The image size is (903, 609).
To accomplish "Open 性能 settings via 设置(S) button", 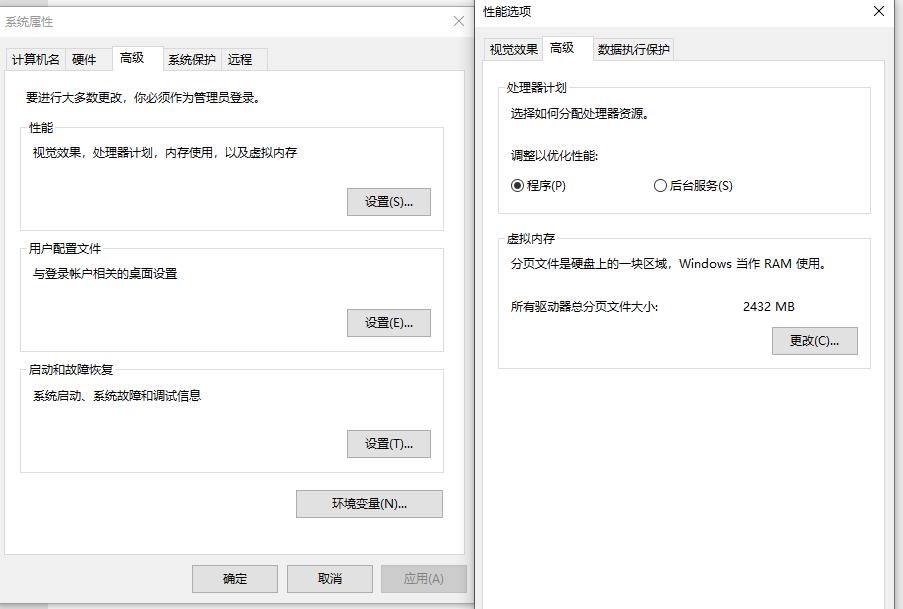I will coord(388,201).
